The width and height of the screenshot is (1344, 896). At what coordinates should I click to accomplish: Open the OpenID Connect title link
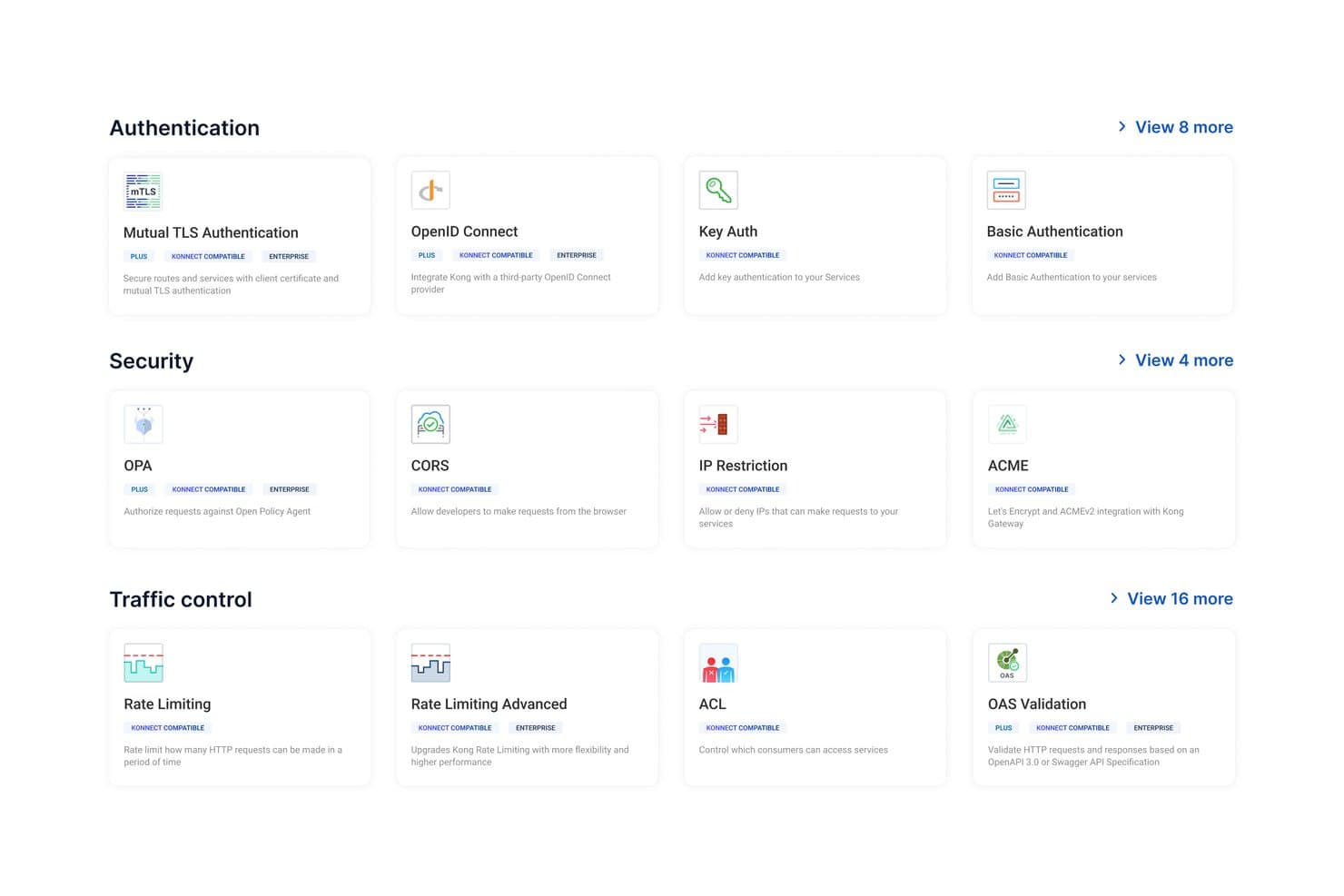(x=464, y=231)
